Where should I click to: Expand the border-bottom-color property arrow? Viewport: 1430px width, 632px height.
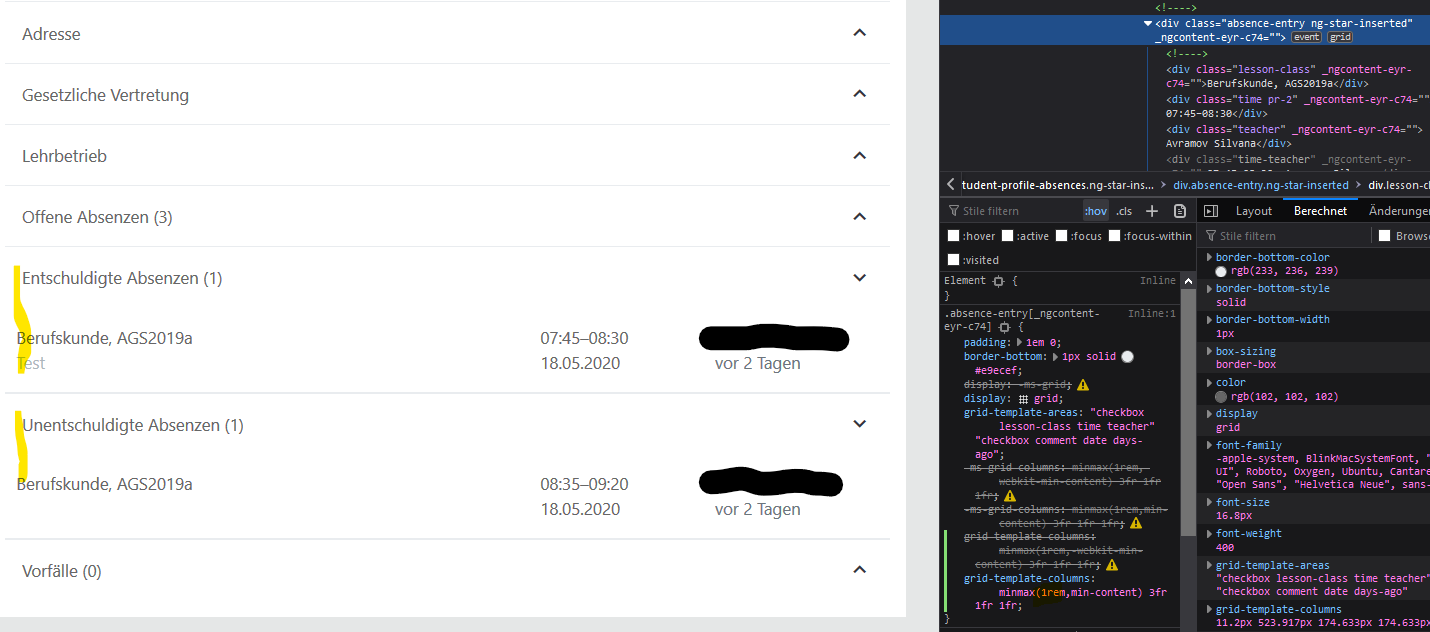(1209, 257)
